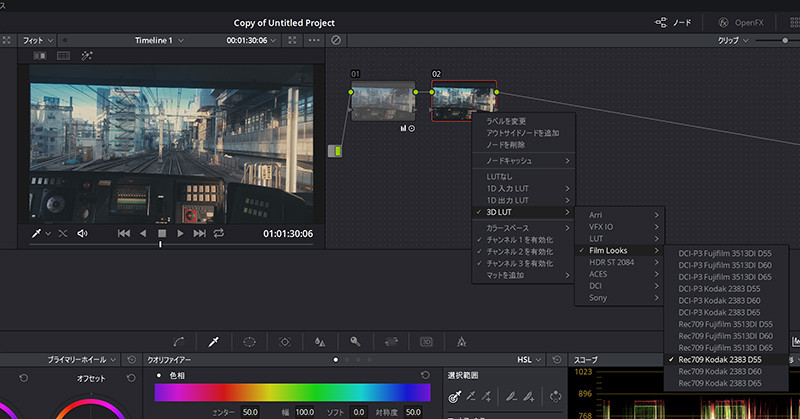Image resolution: width=800 pixels, height=419 pixels.
Task: Open the Timeline 1 dropdown
Action: click(x=159, y=40)
